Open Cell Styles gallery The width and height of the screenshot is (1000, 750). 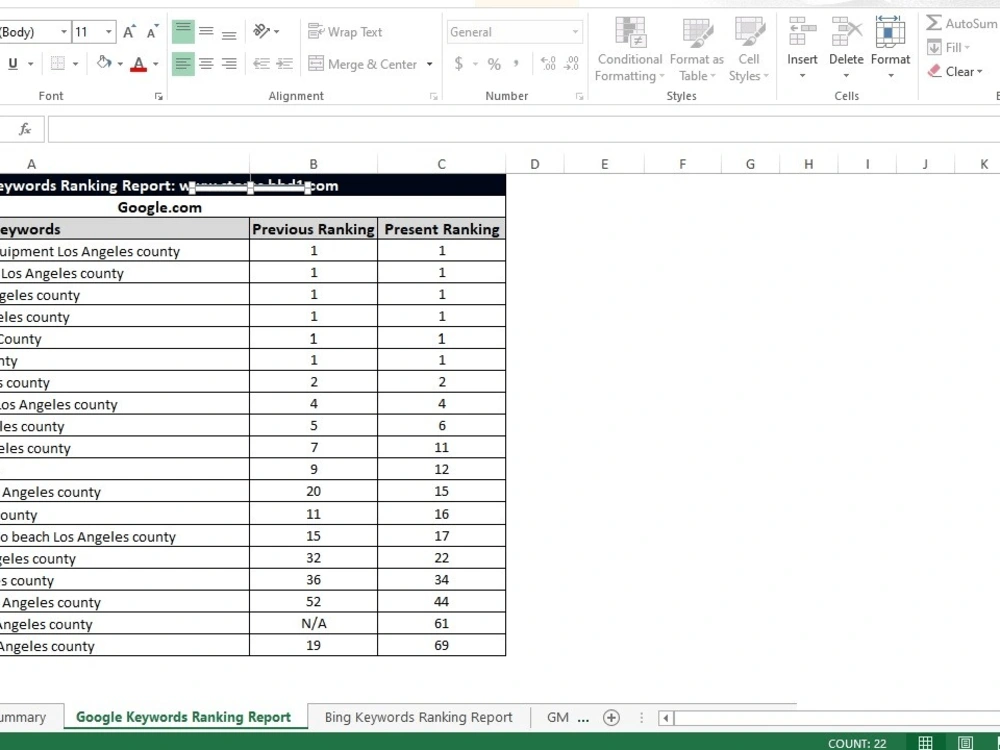[749, 50]
